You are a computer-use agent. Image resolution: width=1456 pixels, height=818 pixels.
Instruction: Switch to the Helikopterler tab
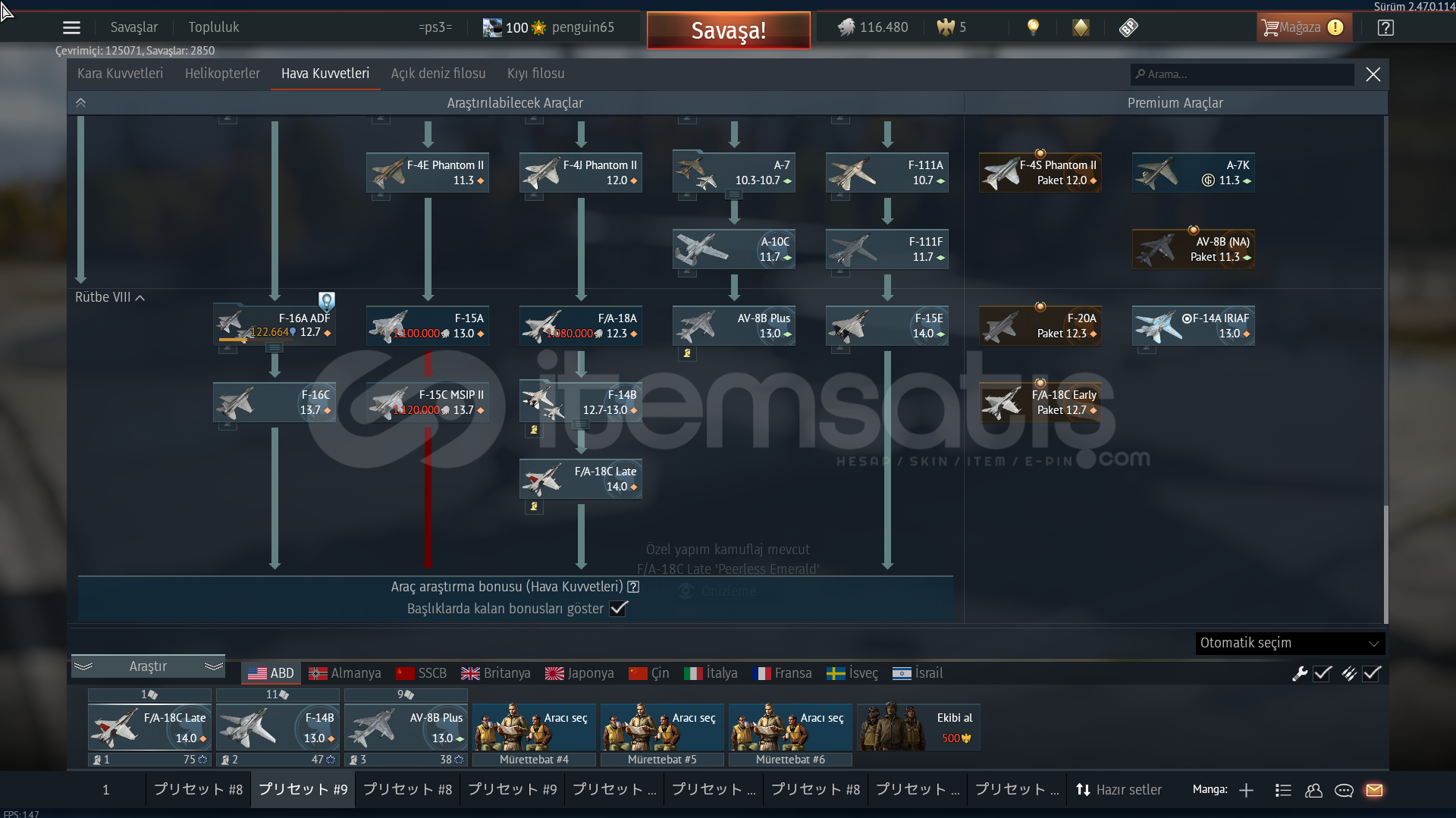point(222,74)
